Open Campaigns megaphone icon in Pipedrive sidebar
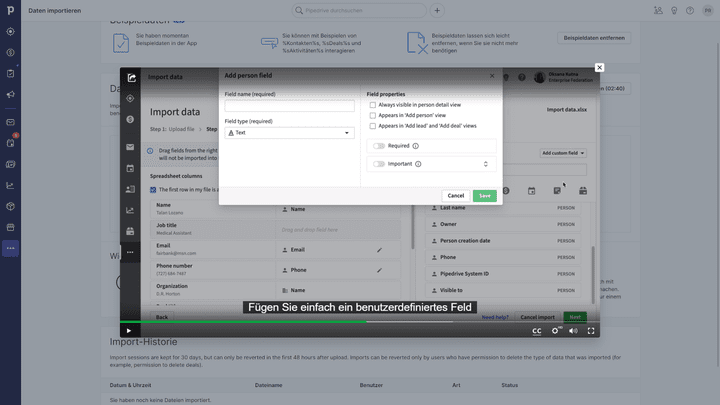The width and height of the screenshot is (720, 405). pyautogui.click(x=11, y=95)
